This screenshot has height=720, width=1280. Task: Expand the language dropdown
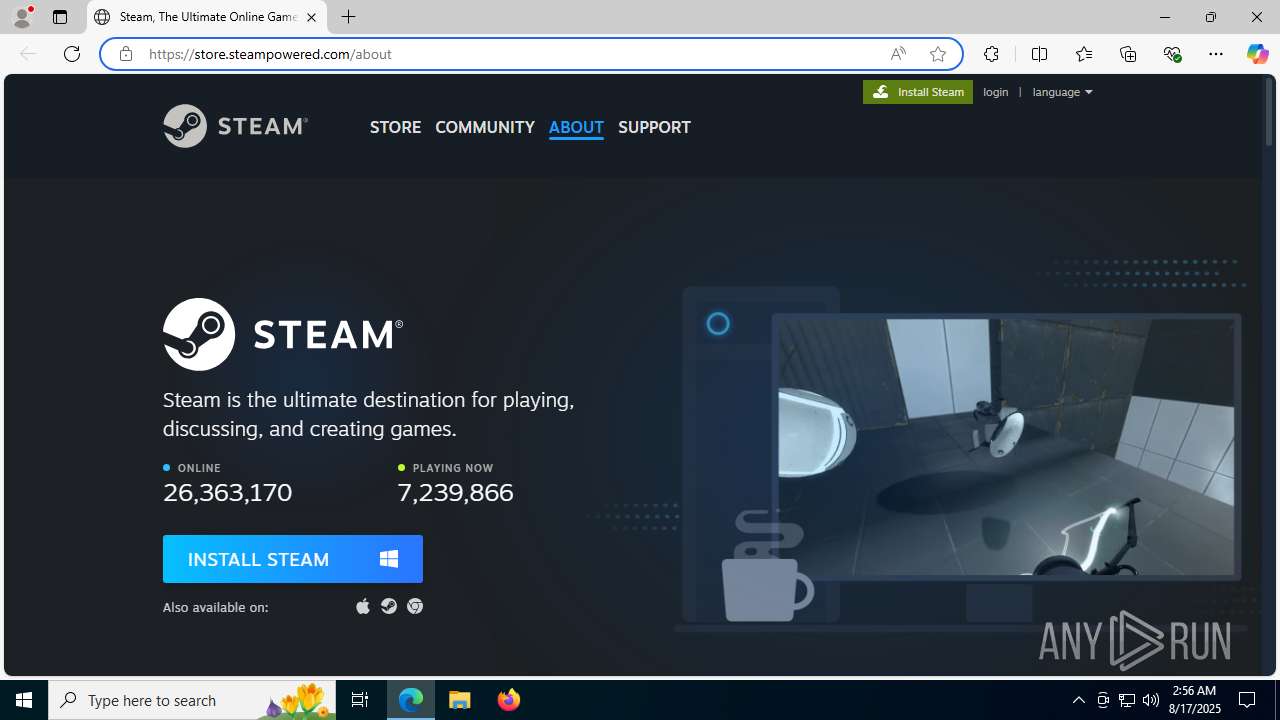point(1062,92)
